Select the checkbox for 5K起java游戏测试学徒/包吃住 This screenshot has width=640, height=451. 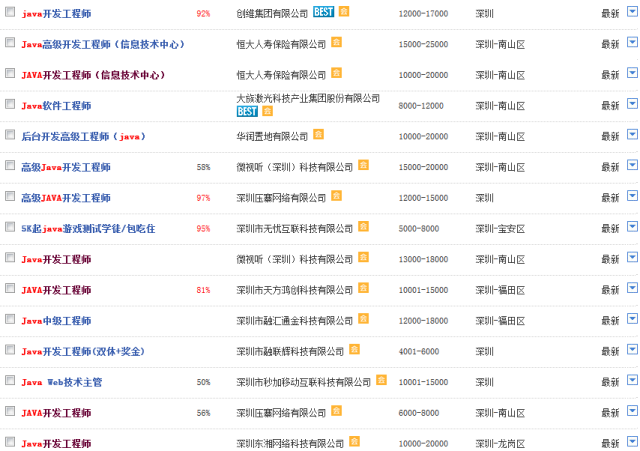tap(10, 227)
